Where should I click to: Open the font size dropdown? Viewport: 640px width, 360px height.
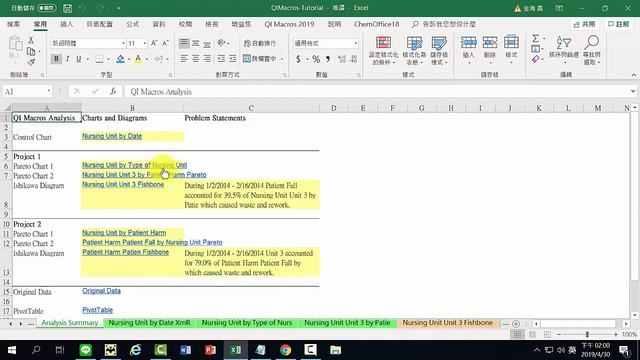(144, 43)
